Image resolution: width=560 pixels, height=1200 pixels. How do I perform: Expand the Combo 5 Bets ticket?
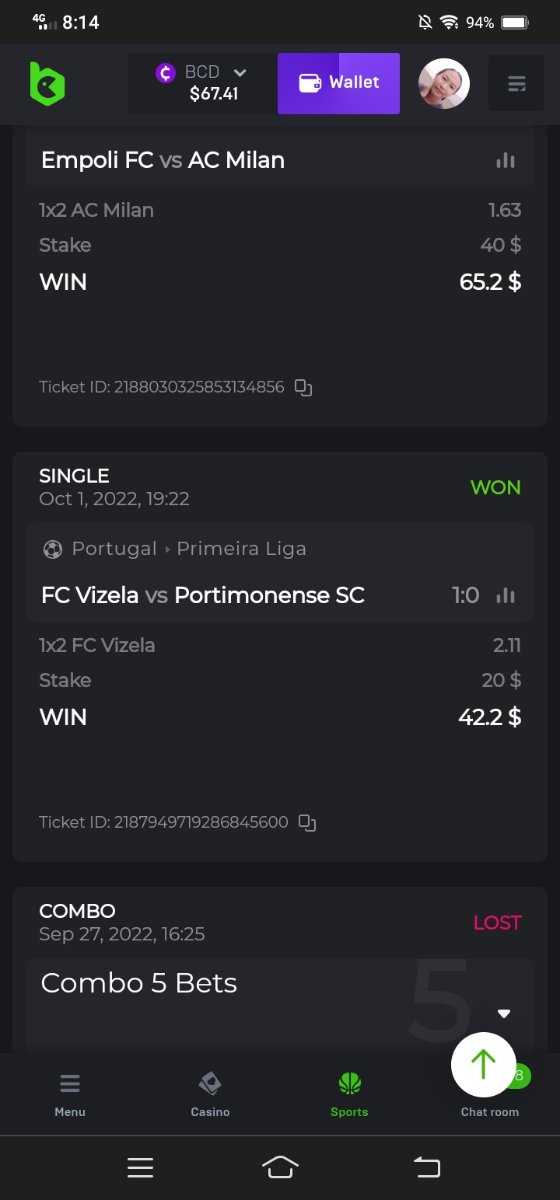pos(504,1013)
